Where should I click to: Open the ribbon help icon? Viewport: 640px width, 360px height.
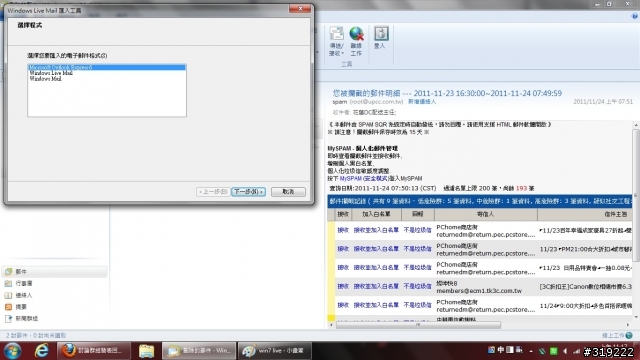(635, 16)
